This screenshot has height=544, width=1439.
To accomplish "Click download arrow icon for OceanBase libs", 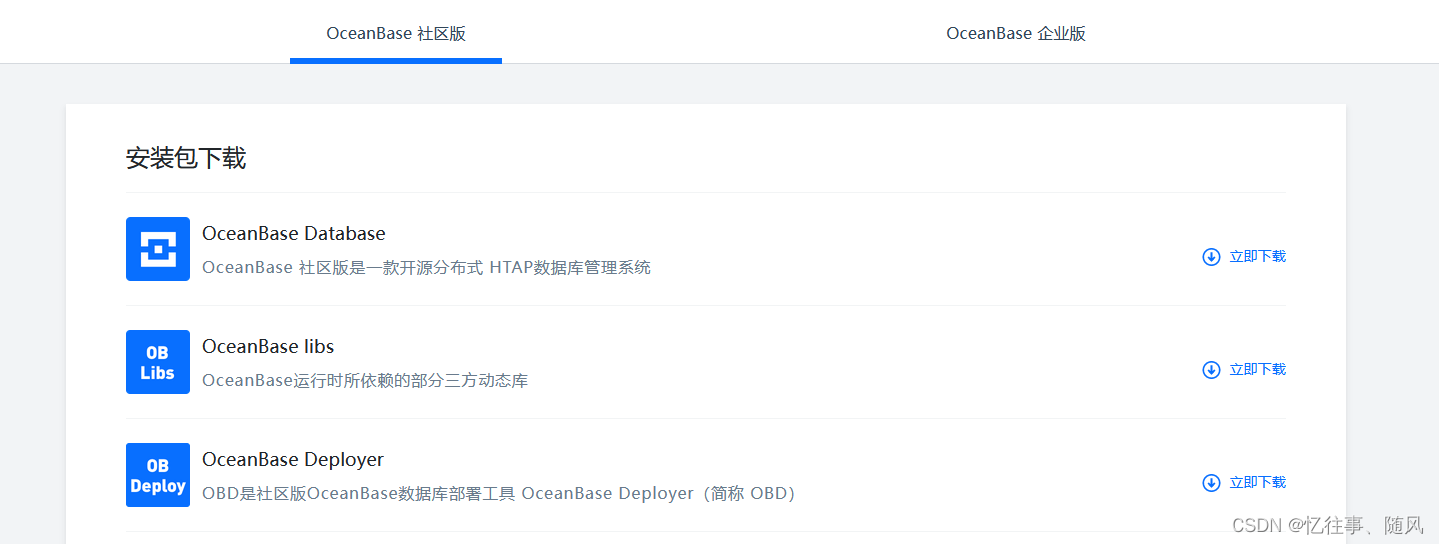I will pyautogui.click(x=1211, y=370).
